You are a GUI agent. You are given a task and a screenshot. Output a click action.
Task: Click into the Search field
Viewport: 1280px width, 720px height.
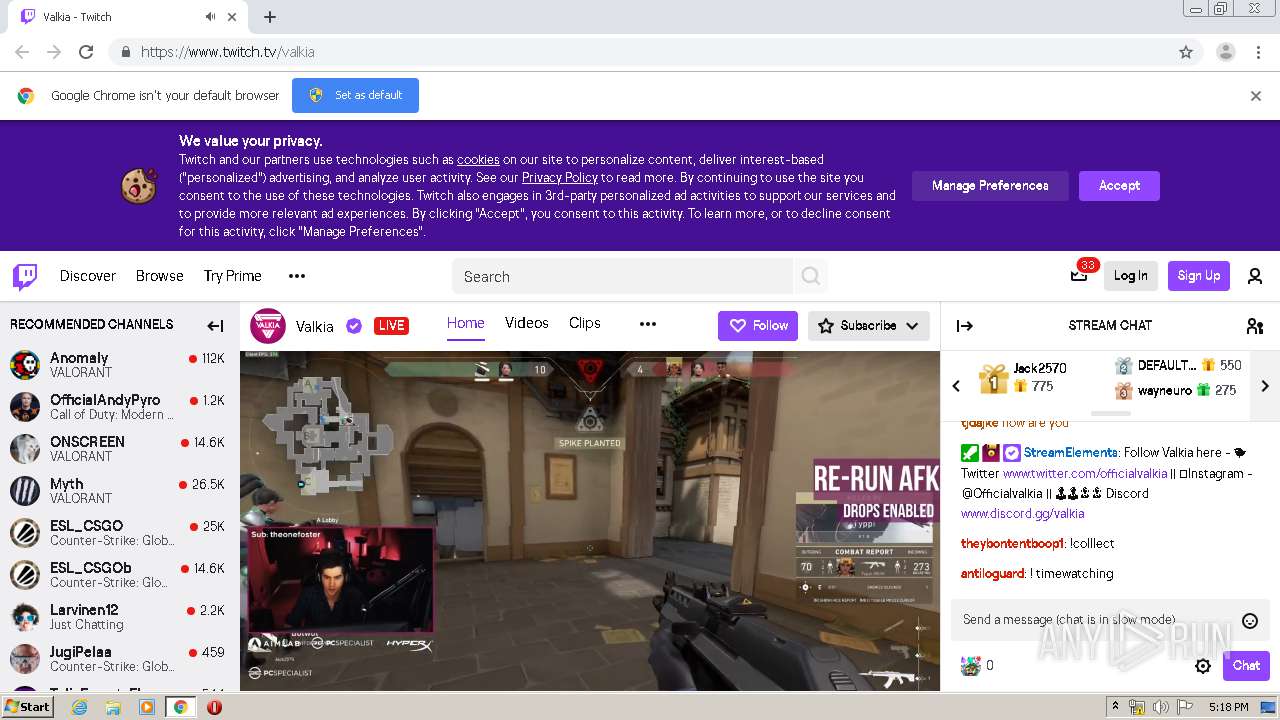[x=623, y=276]
